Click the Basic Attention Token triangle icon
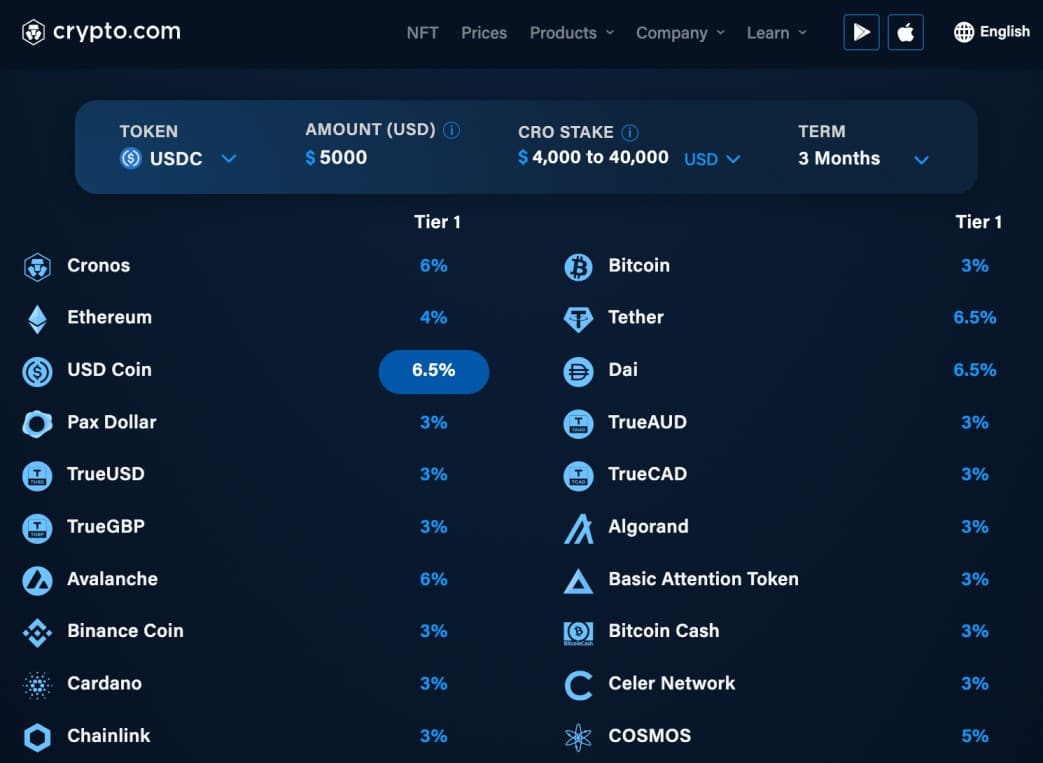The width and height of the screenshot is (1043, 763). 578,581
